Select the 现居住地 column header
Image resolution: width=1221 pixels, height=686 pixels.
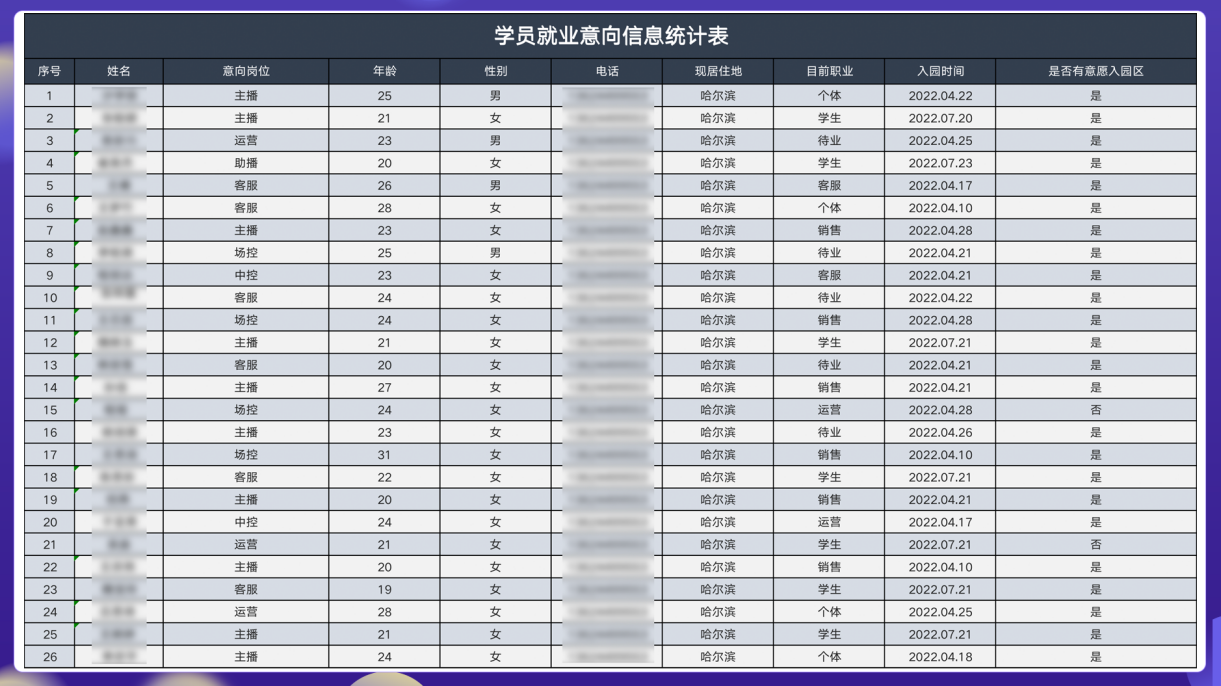pos(716,71)
